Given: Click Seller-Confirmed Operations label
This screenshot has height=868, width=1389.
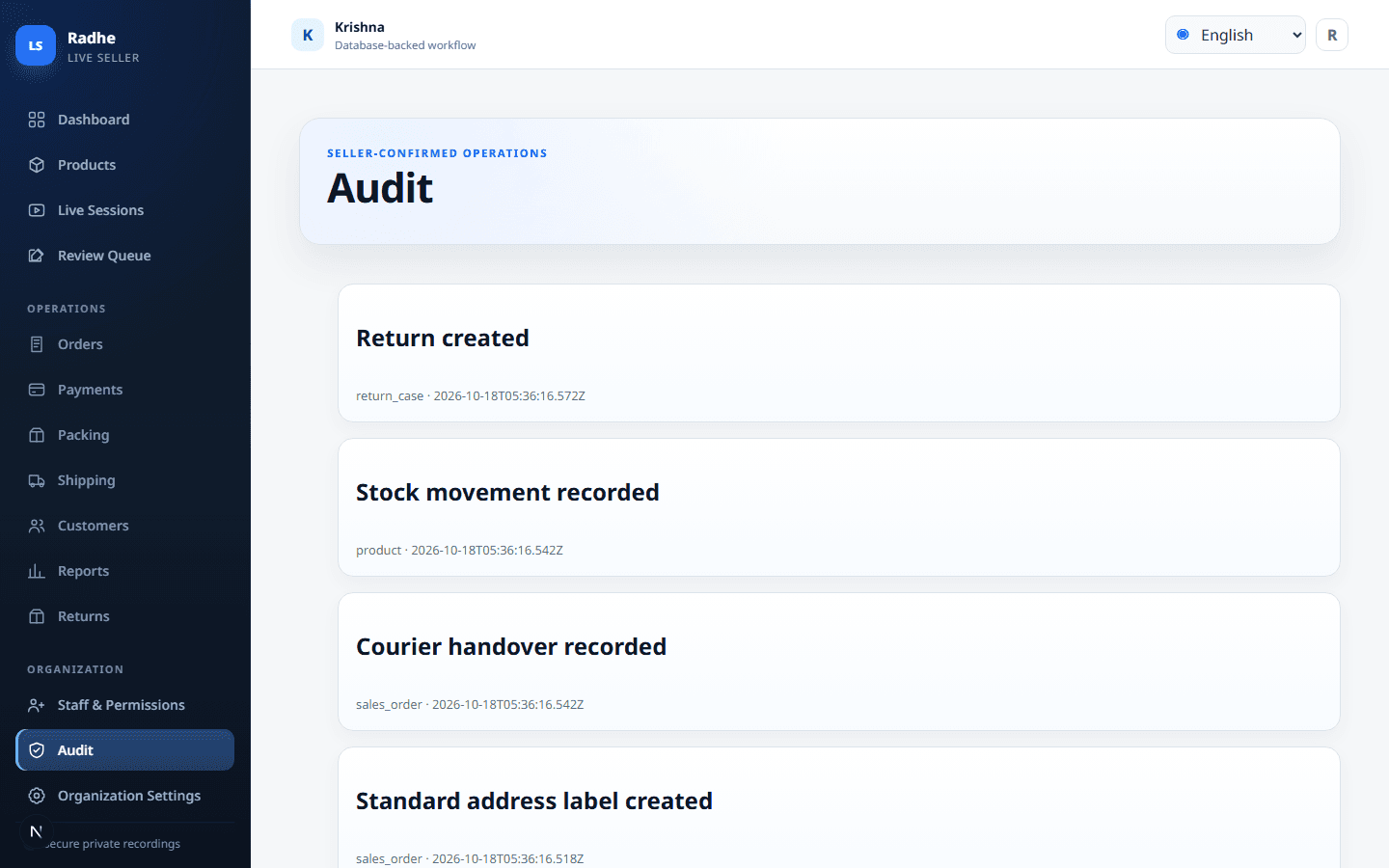Looking at the screenshot, I should point(437,153).
